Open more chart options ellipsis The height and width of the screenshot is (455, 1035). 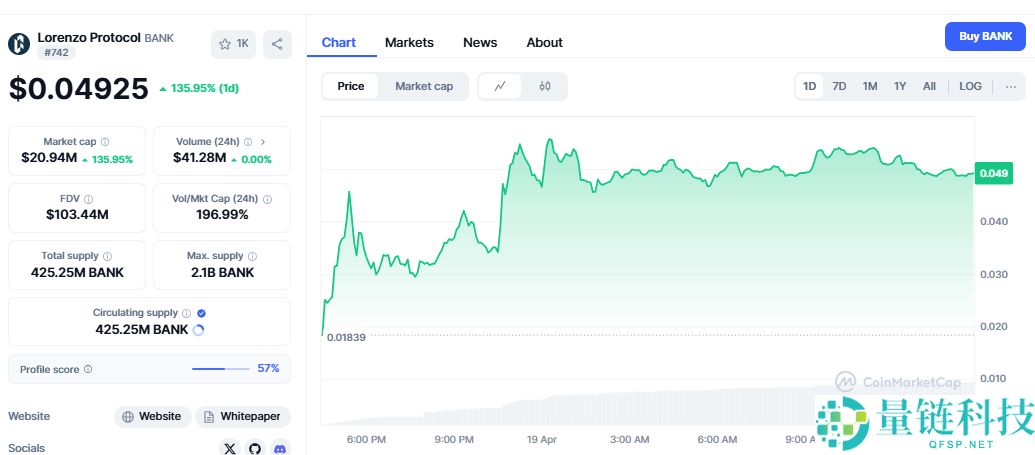pyautogui.click(x=1011, y=87)
